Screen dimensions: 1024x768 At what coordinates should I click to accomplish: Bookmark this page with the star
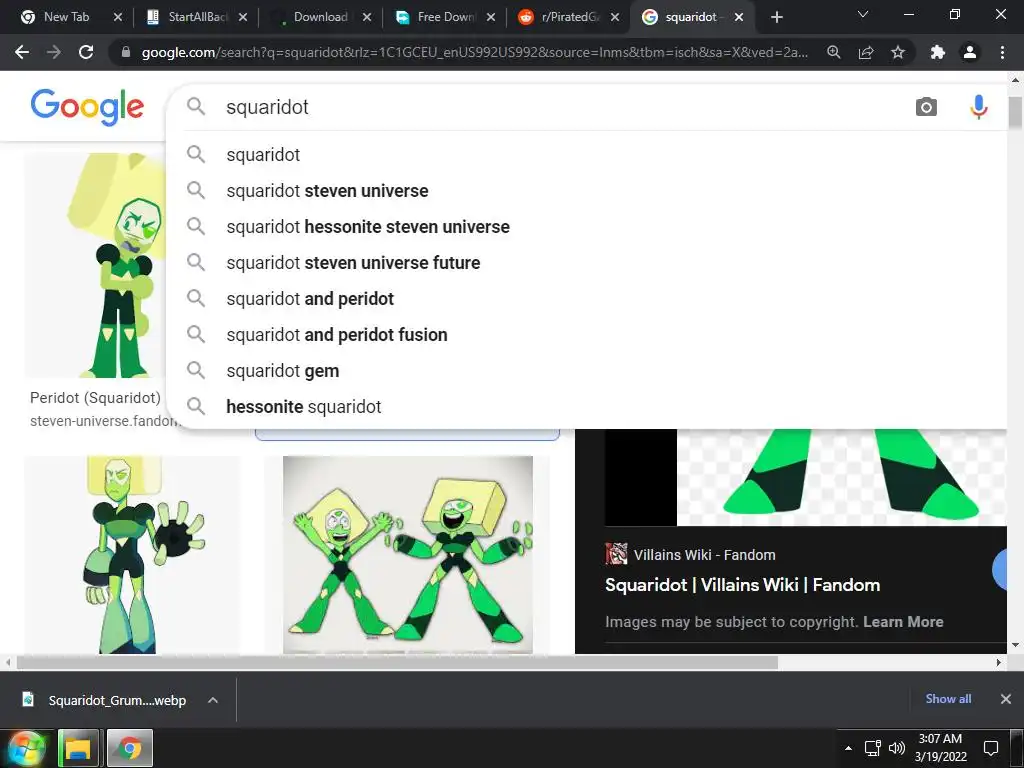point(898,52)
